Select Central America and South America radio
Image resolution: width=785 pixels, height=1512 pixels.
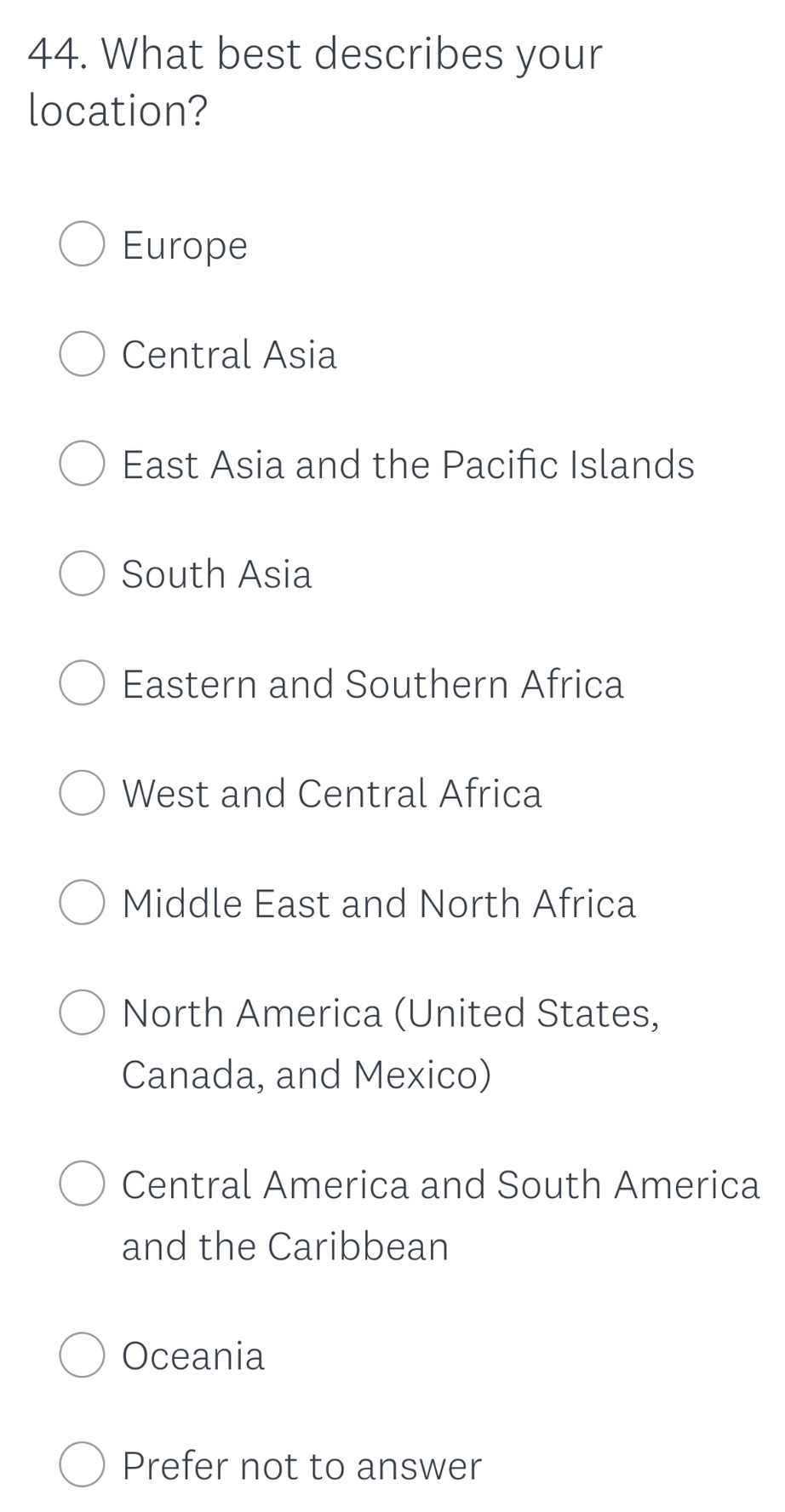(x=83, y=1184)
